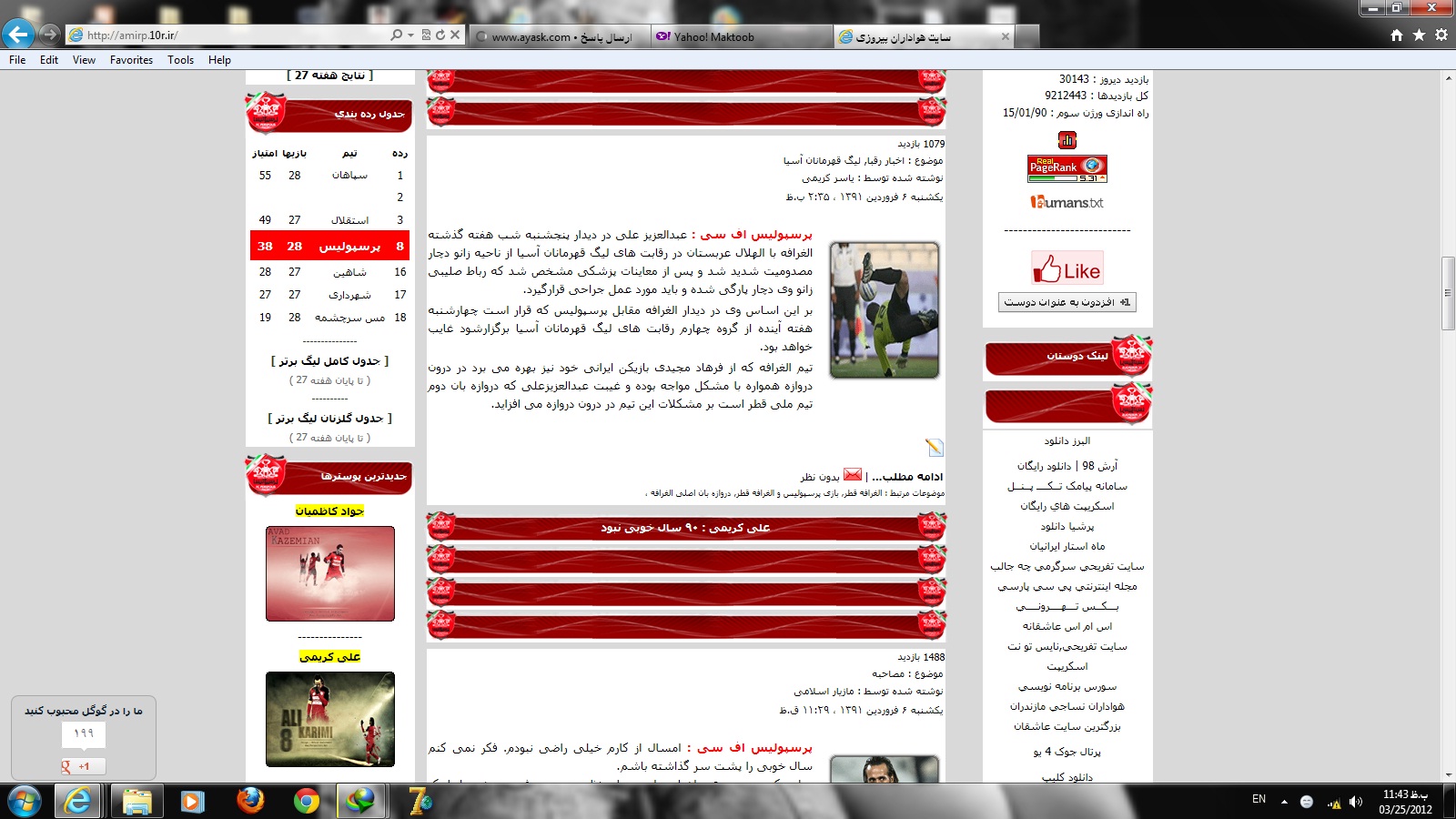1456x819 pixels.
Task: Click the address bar search magnifier icon
Action: 396,35
